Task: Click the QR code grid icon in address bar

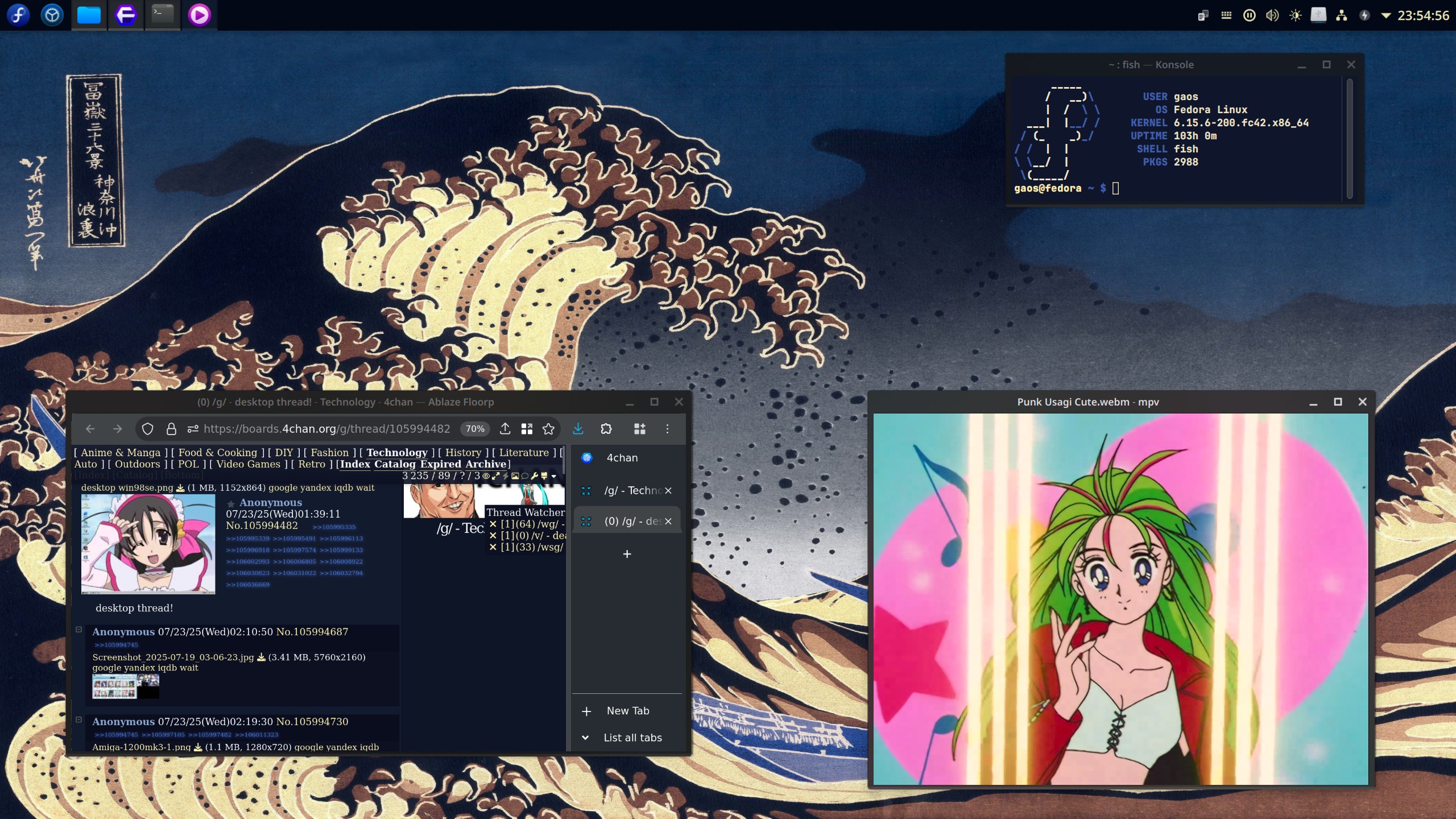Action: click(x=527, y=429)
